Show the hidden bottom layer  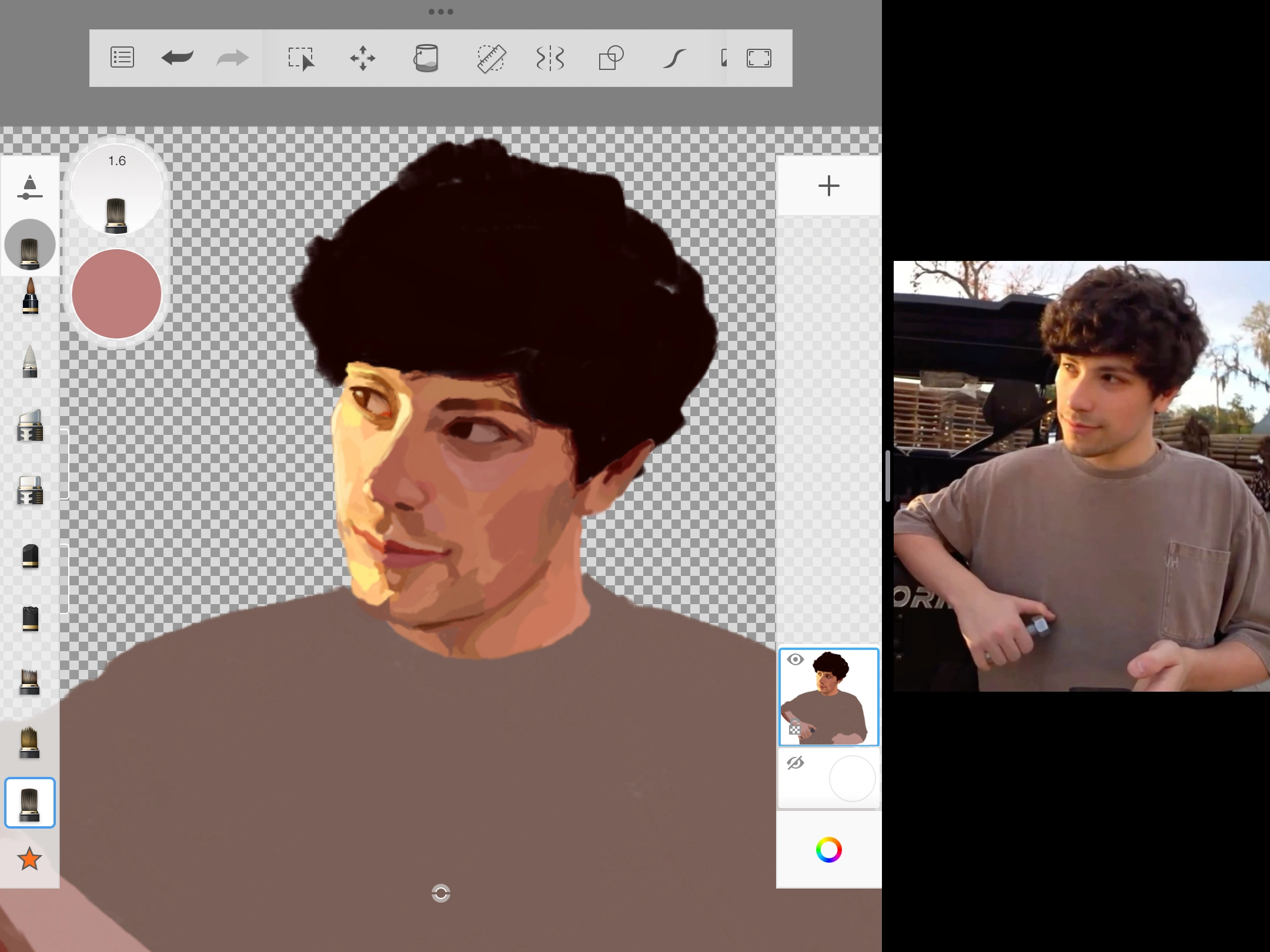(796, 762)
